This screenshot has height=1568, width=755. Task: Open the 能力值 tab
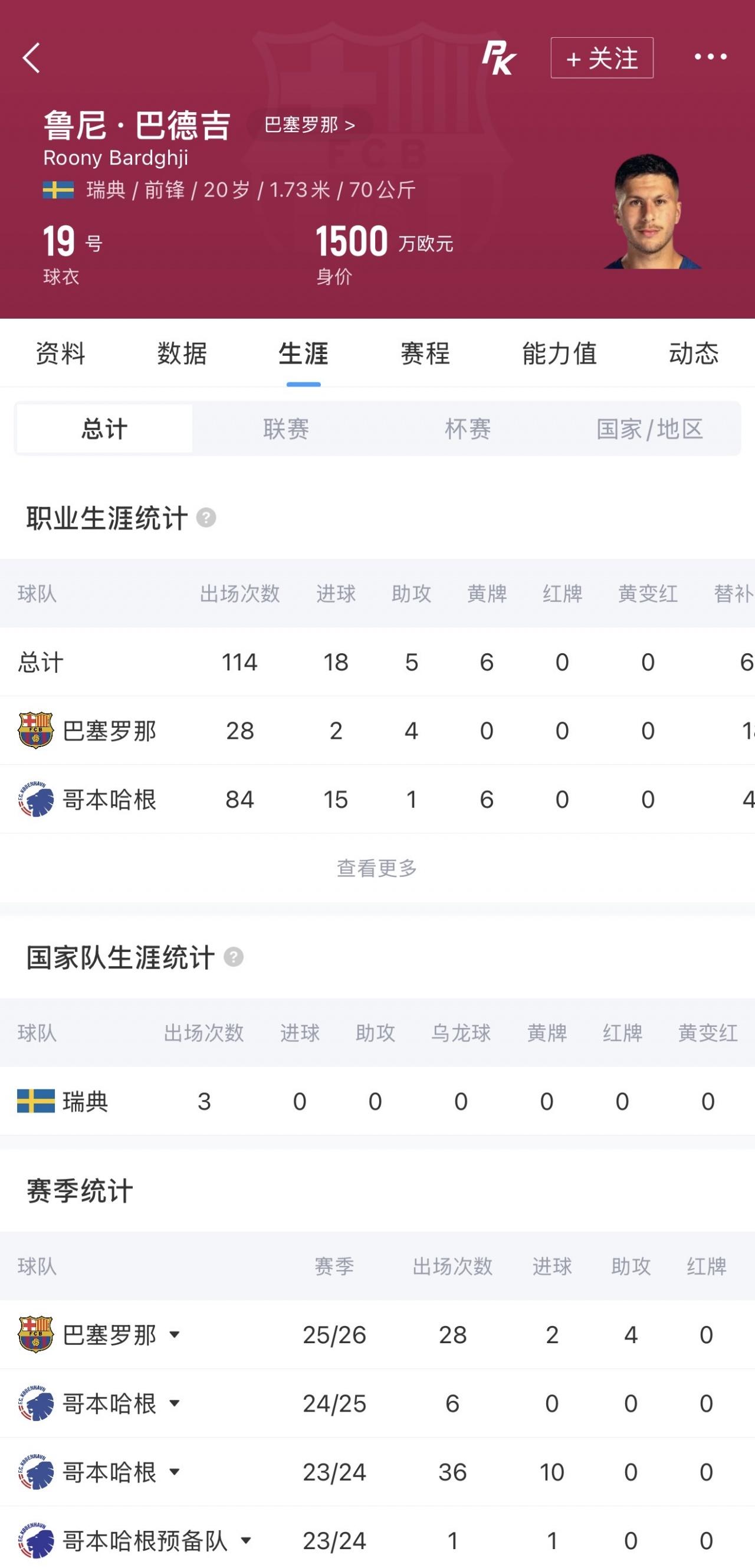point(560,353)
